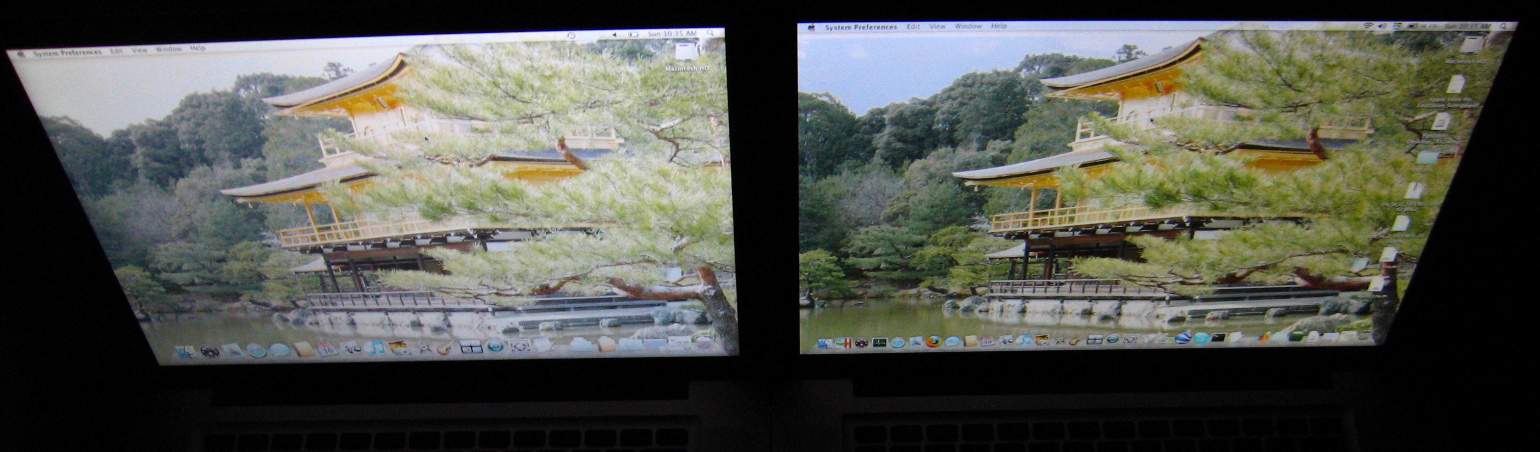
Task: Click Wi-Fi status icon on right laptop
Action: point(1368,25)
